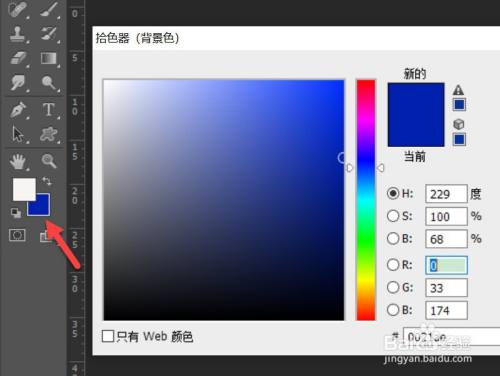500x376 pixels.
Task: Click the small swatch under the cube
Action: [x=459, y=139]
